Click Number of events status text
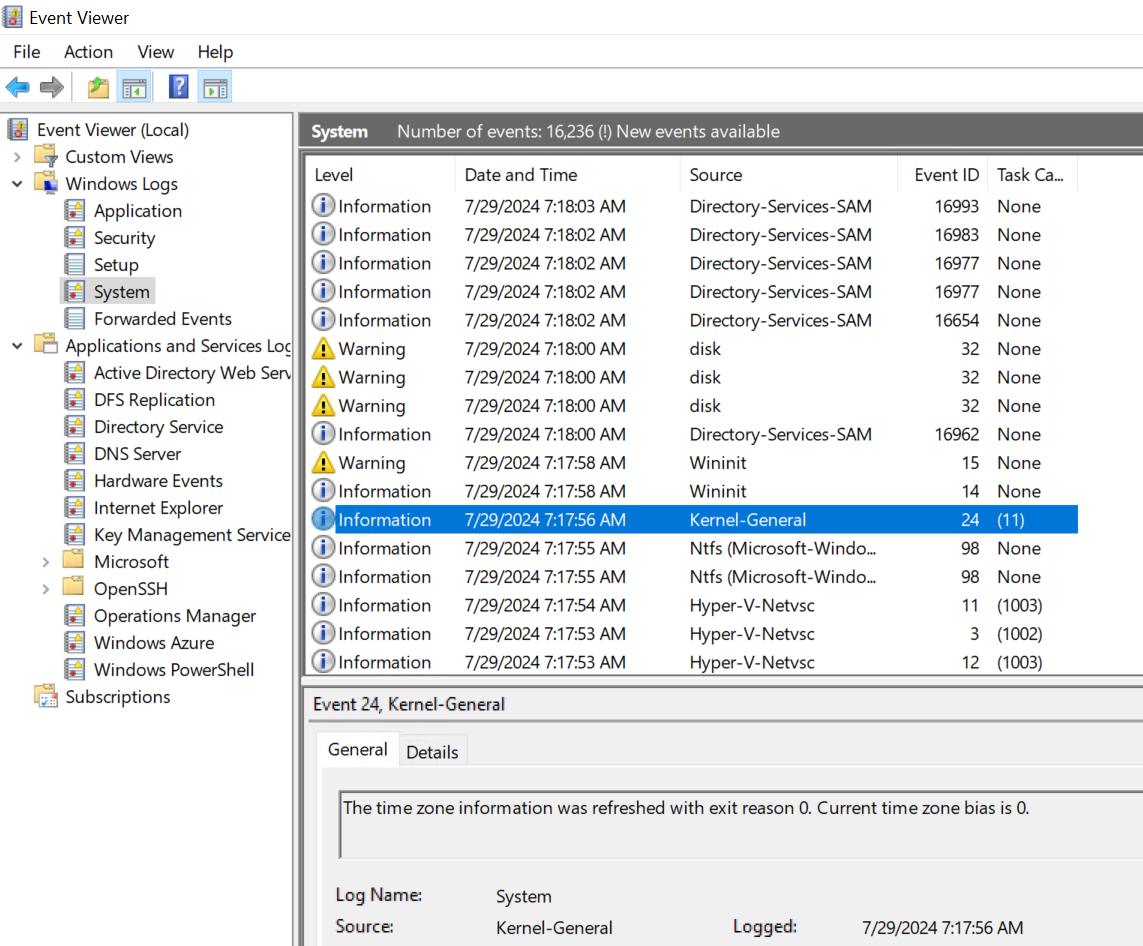Image resolution: width=1143 pixels, height=946 pixels. [x=588, y=131]
